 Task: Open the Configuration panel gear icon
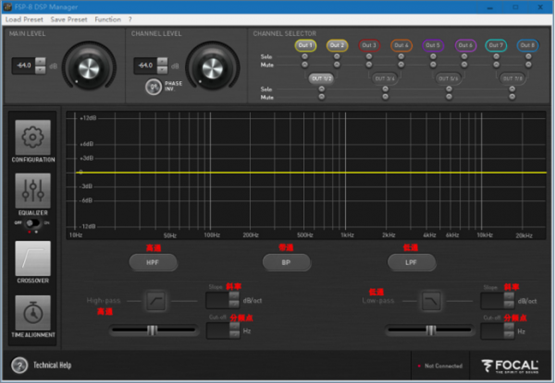(x=33, y=137)
